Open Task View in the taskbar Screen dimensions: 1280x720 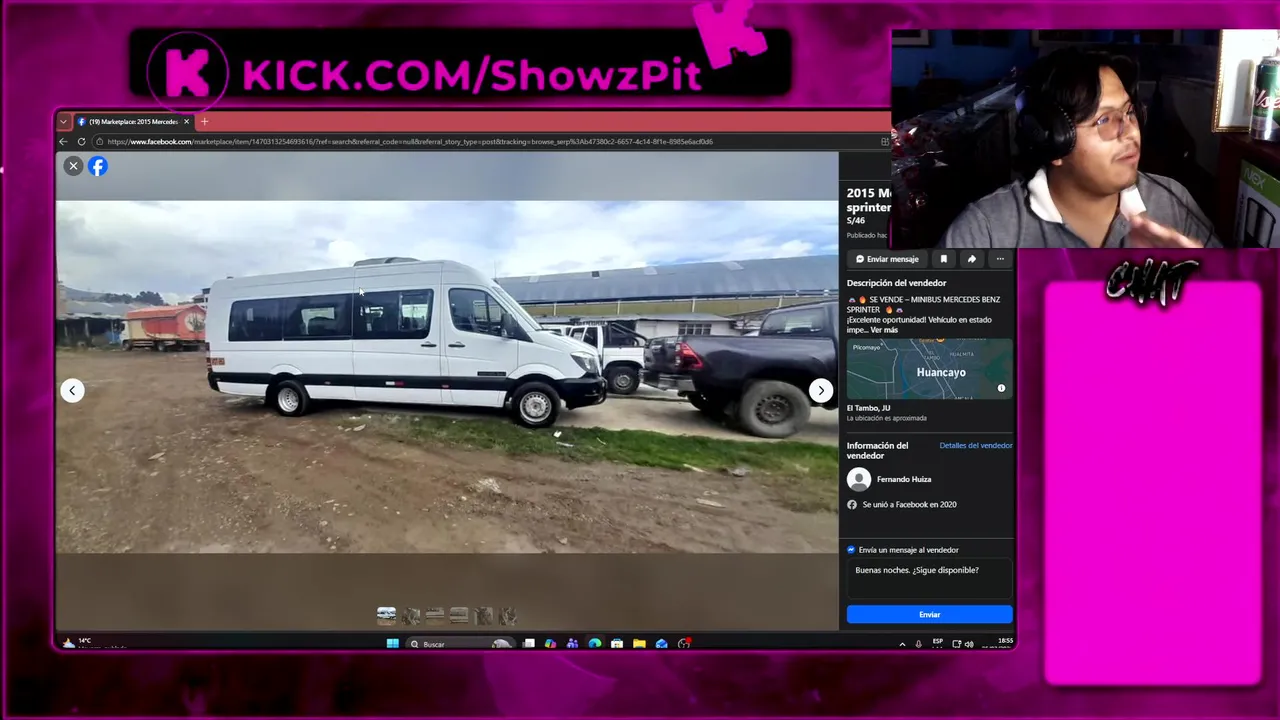[x=528, y=644]
